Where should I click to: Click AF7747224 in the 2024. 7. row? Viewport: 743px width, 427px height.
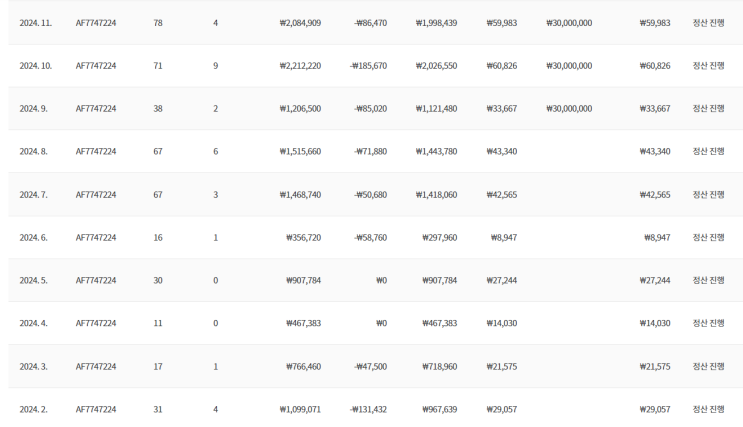pyautogui.click(x=96, y=195)
